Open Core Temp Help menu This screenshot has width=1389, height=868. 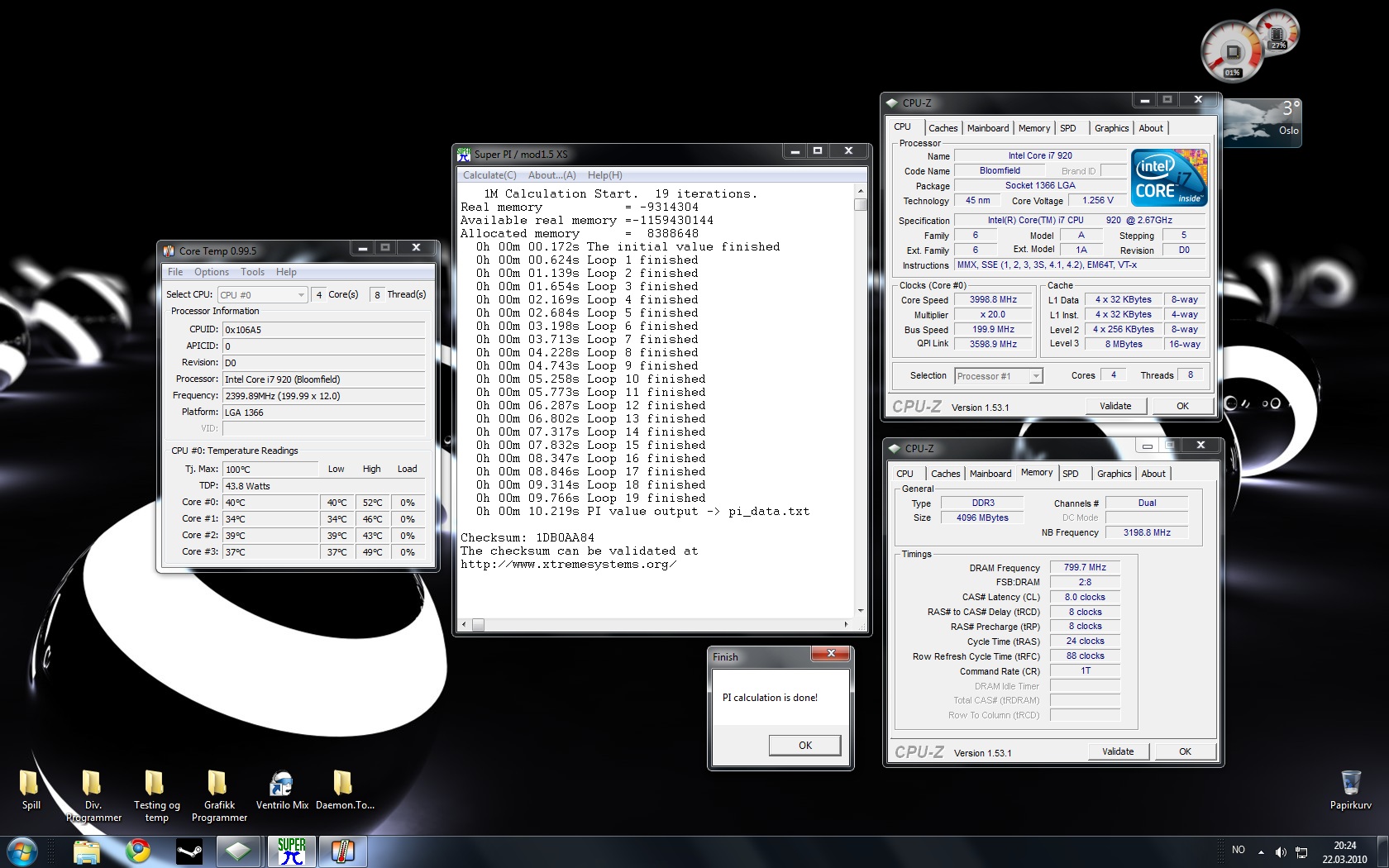coord(286,272)
